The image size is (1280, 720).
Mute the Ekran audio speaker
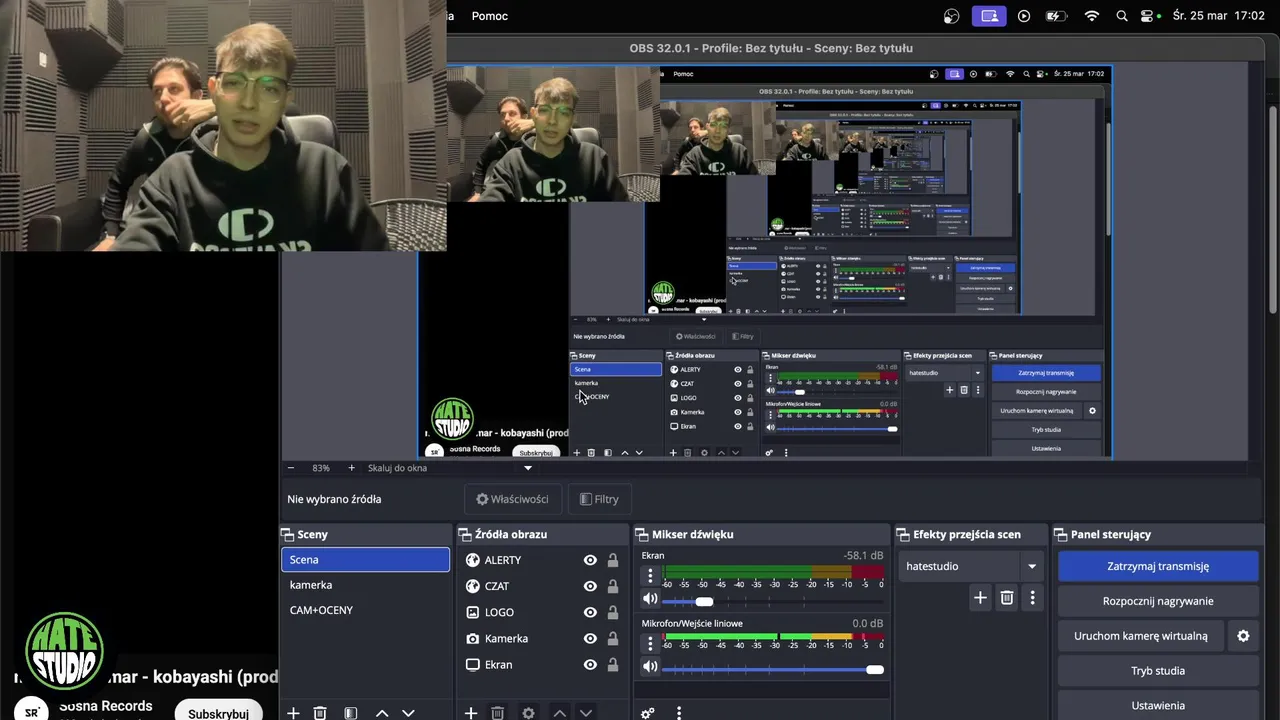tap(650, 599)
